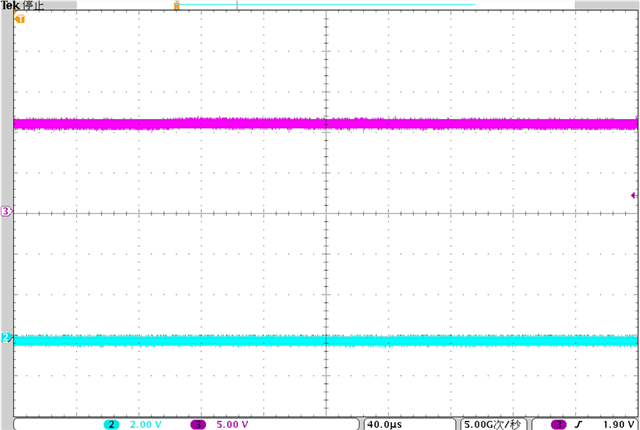640x430 pixels.
Task: Click the 5.00 V channel 3 scale readout
Action: (x=232, y=425)
